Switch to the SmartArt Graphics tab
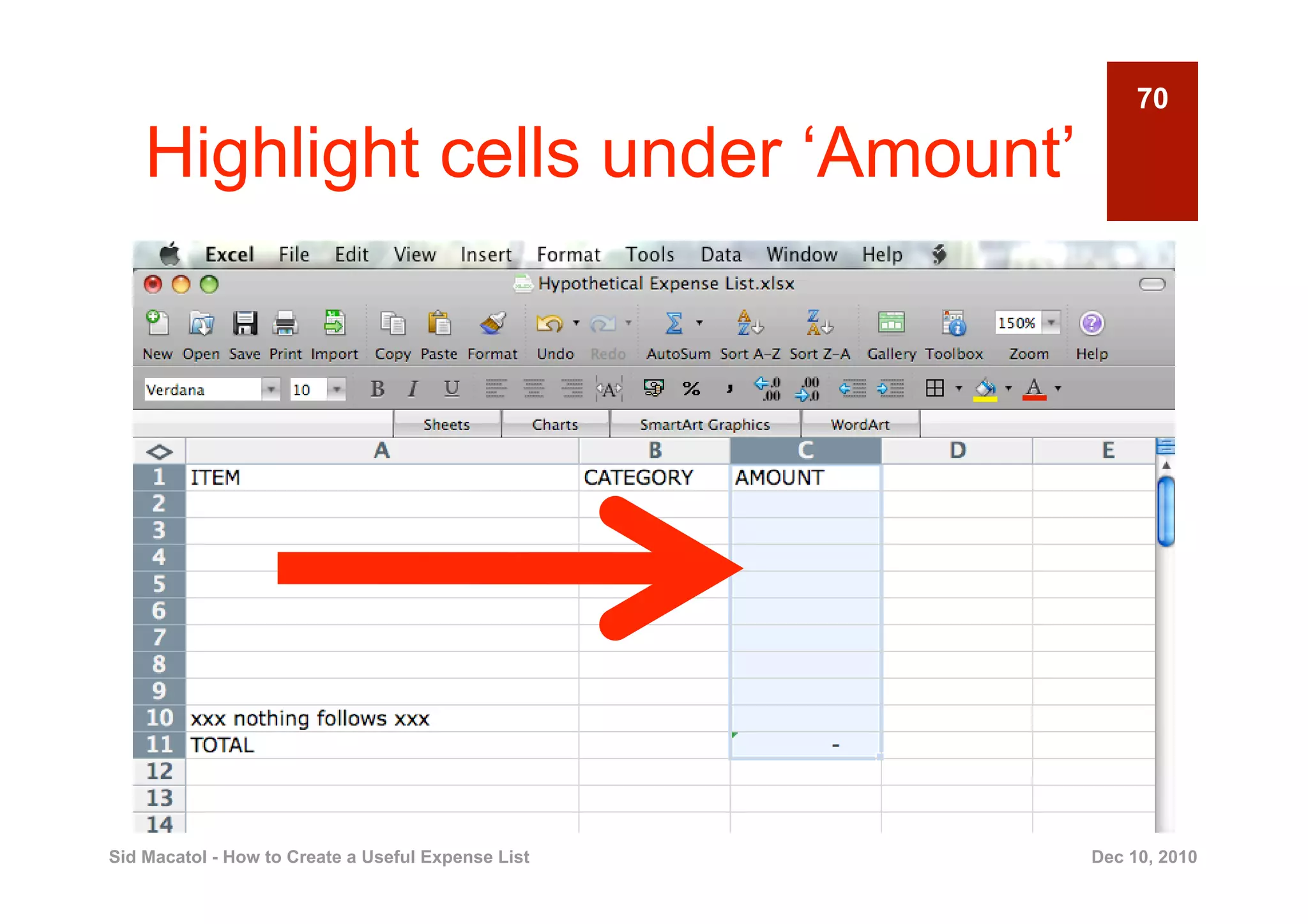Viewport: 1308px width, 924px height. (x=705, y=425)
